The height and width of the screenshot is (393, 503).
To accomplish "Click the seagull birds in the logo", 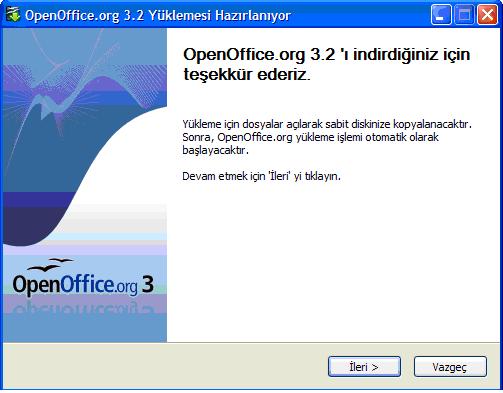I will [x=49, y=265].
